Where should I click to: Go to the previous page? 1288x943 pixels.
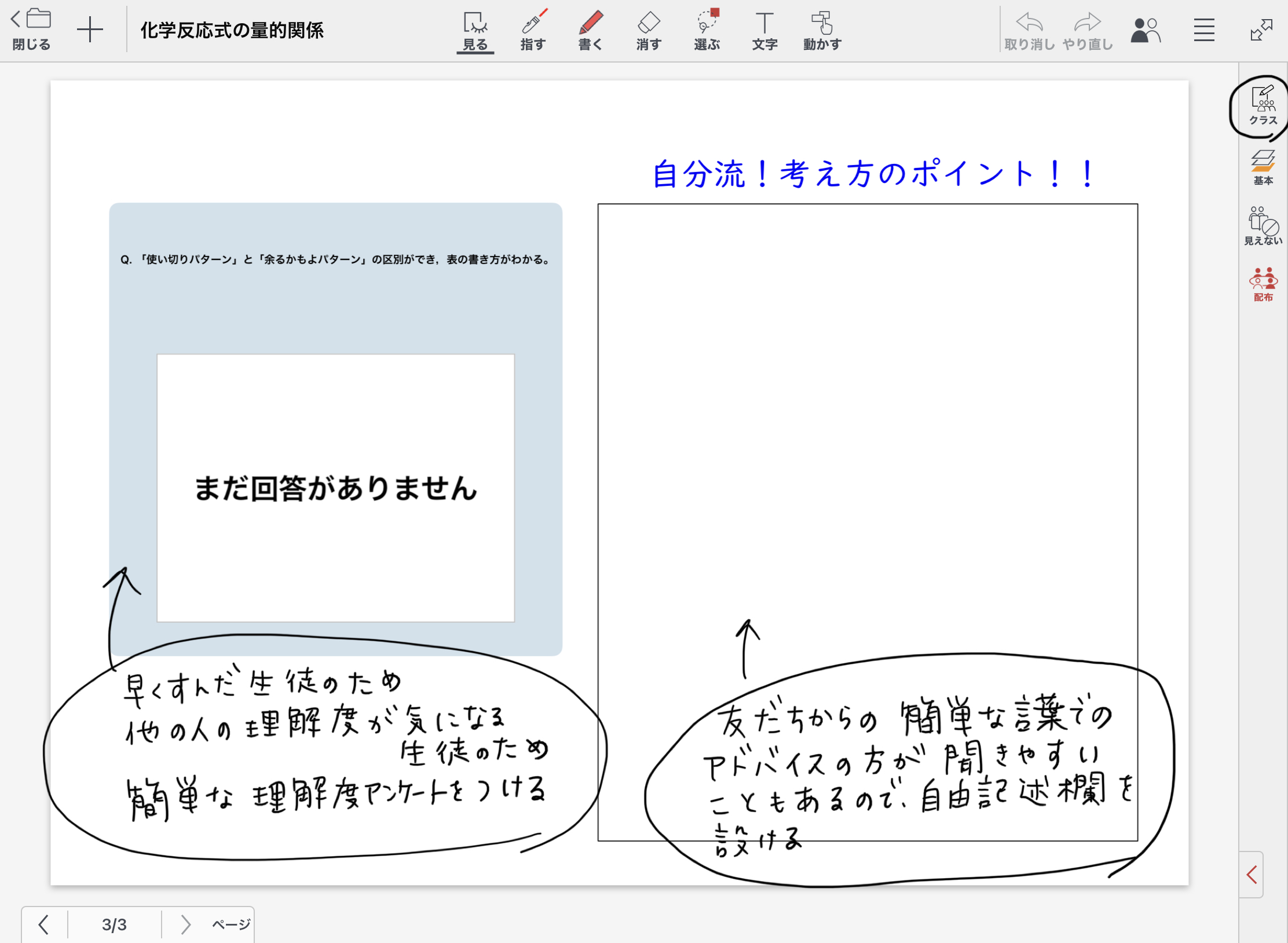point(44,924)
